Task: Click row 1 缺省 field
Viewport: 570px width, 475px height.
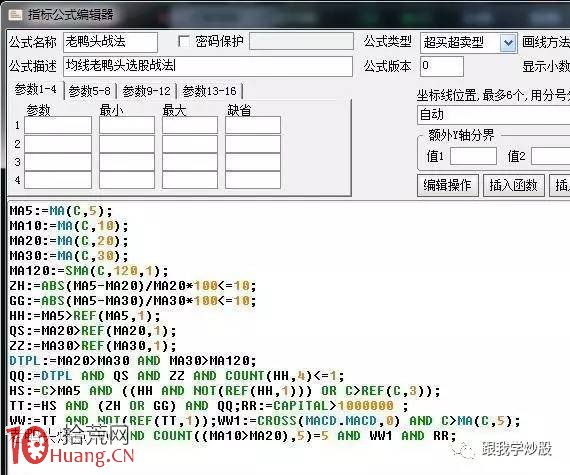Action: (253, 125)
